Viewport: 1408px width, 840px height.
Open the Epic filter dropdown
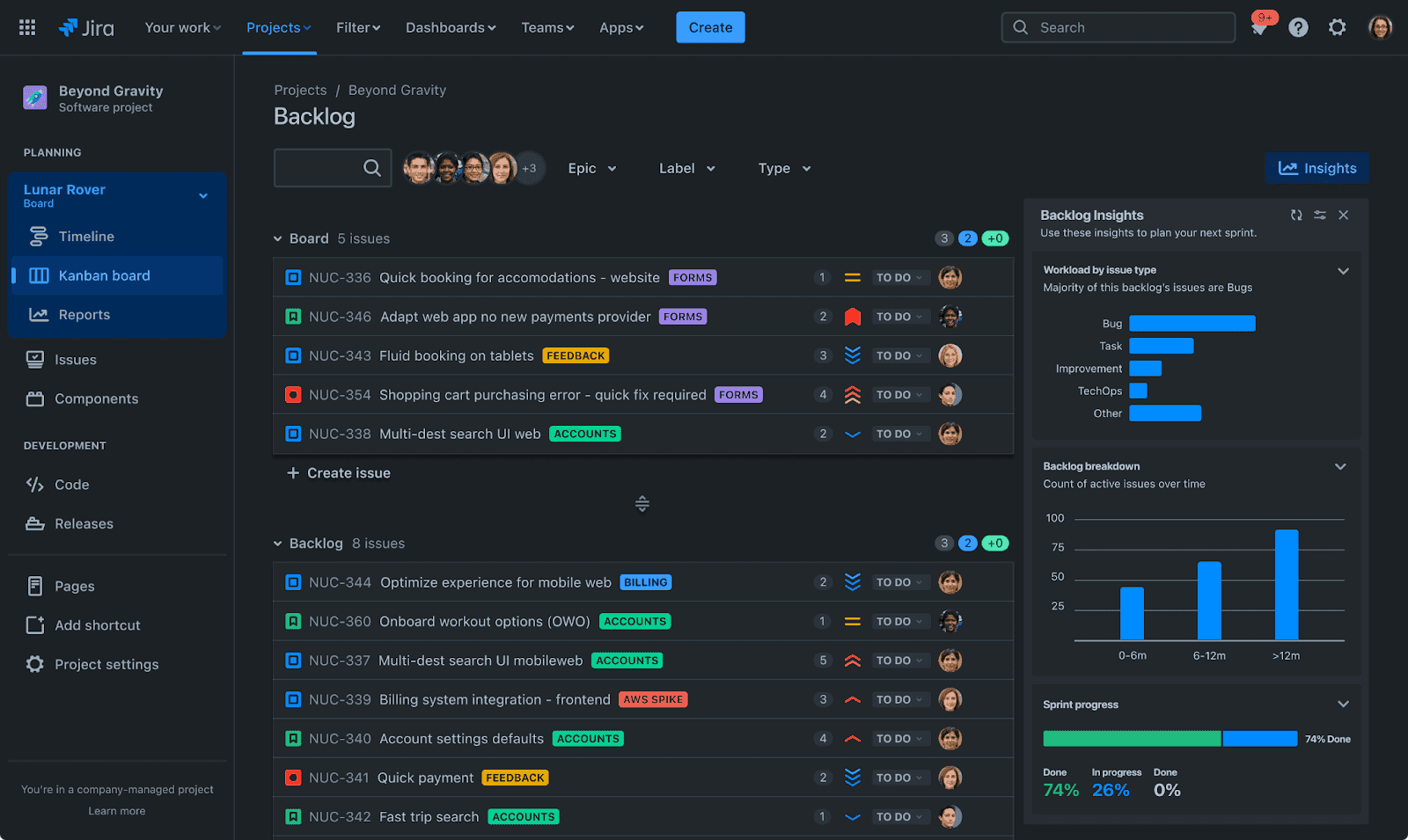[591, 168]
